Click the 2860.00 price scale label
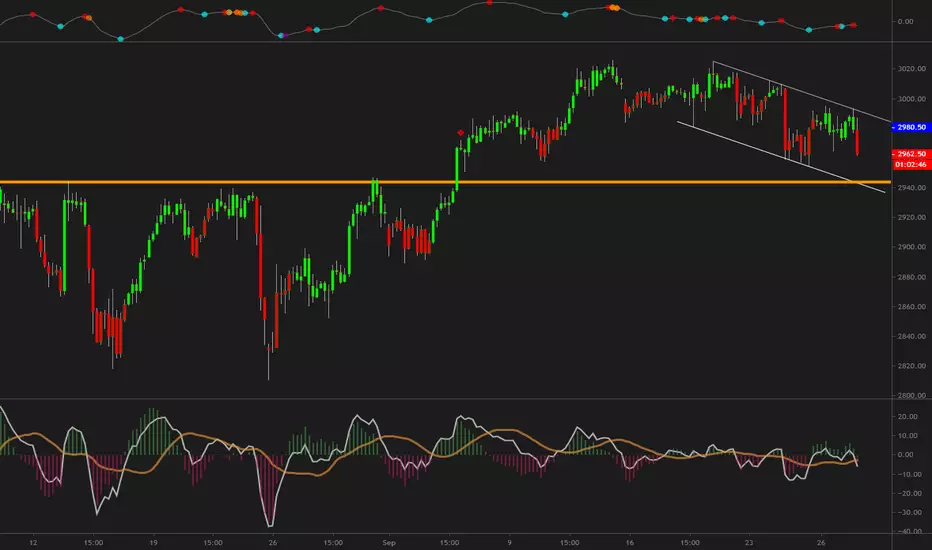This screenshot has width=932, height=550. click(x=912, y=307)
